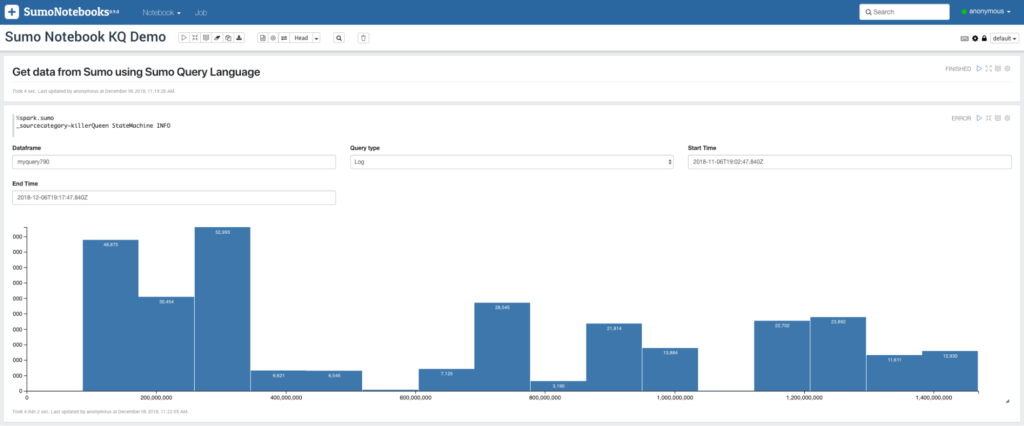This screenshot has height=426, width=1024.
Task: Open interpreter binding gear icon
Action: point(975,39)
